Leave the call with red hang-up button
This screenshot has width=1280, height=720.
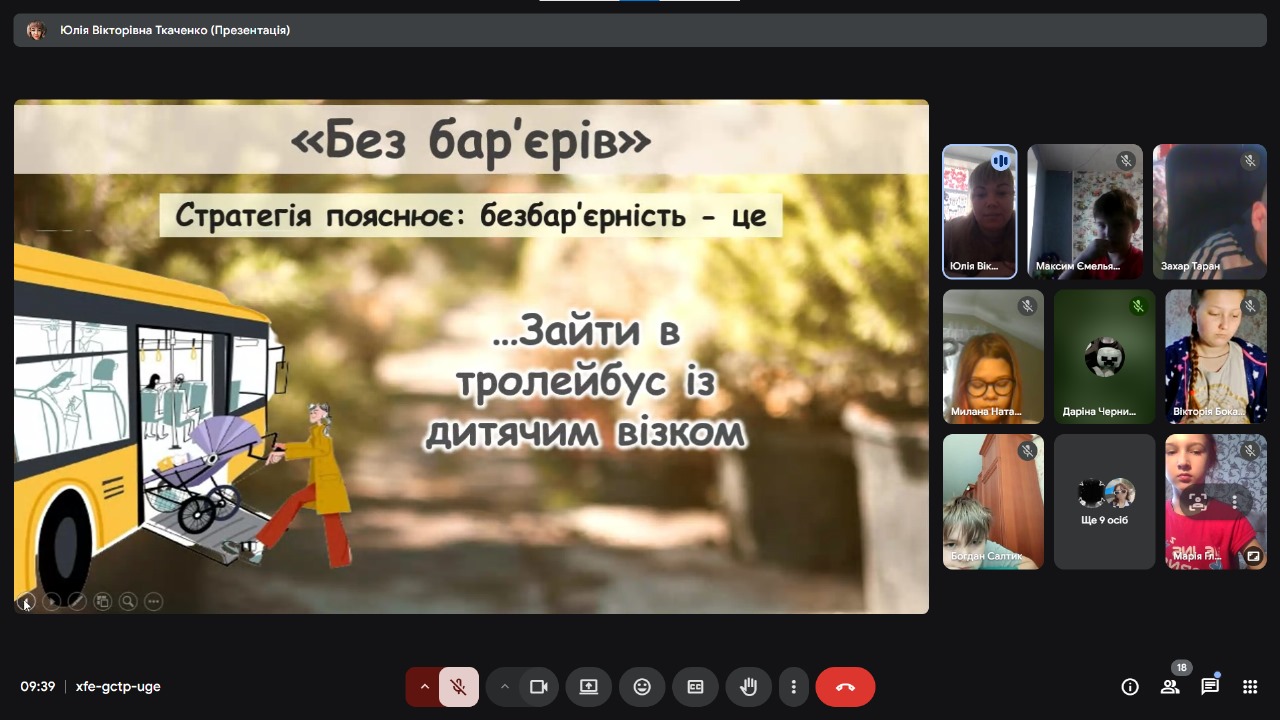pyautogui.click(x=845, y=687)
